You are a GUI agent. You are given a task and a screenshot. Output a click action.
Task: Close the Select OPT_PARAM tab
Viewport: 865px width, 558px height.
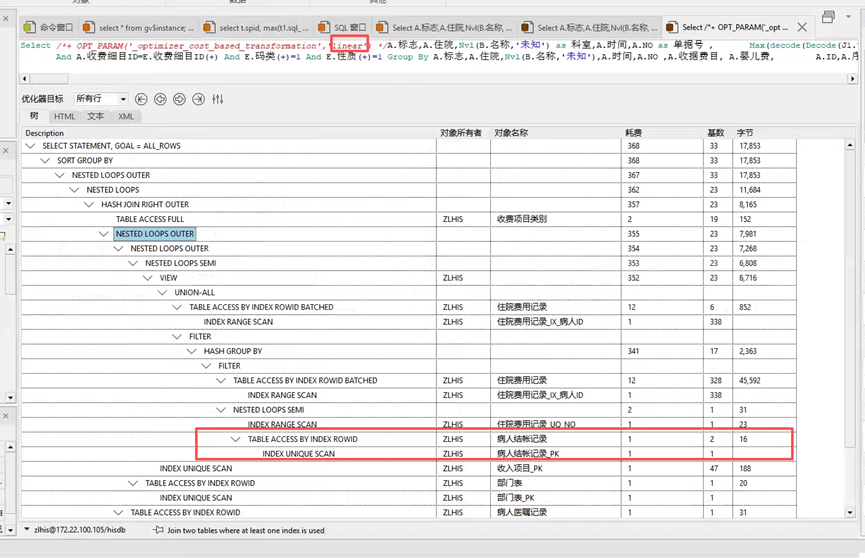[x=802, y=27]
